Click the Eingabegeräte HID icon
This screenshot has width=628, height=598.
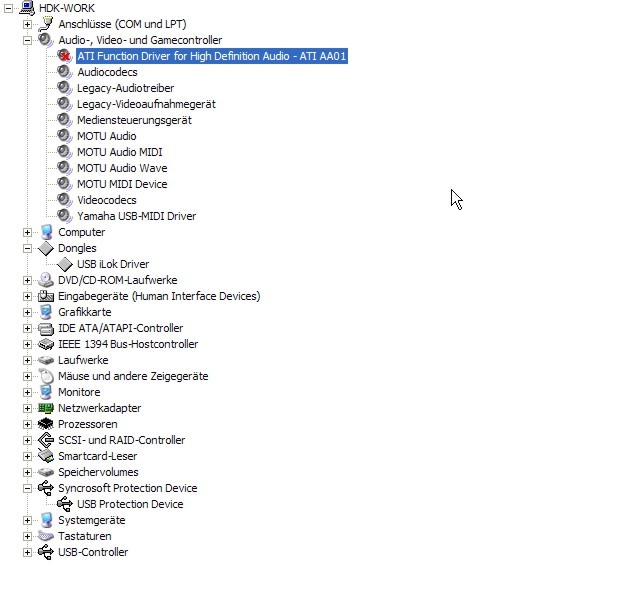(46, 296)
